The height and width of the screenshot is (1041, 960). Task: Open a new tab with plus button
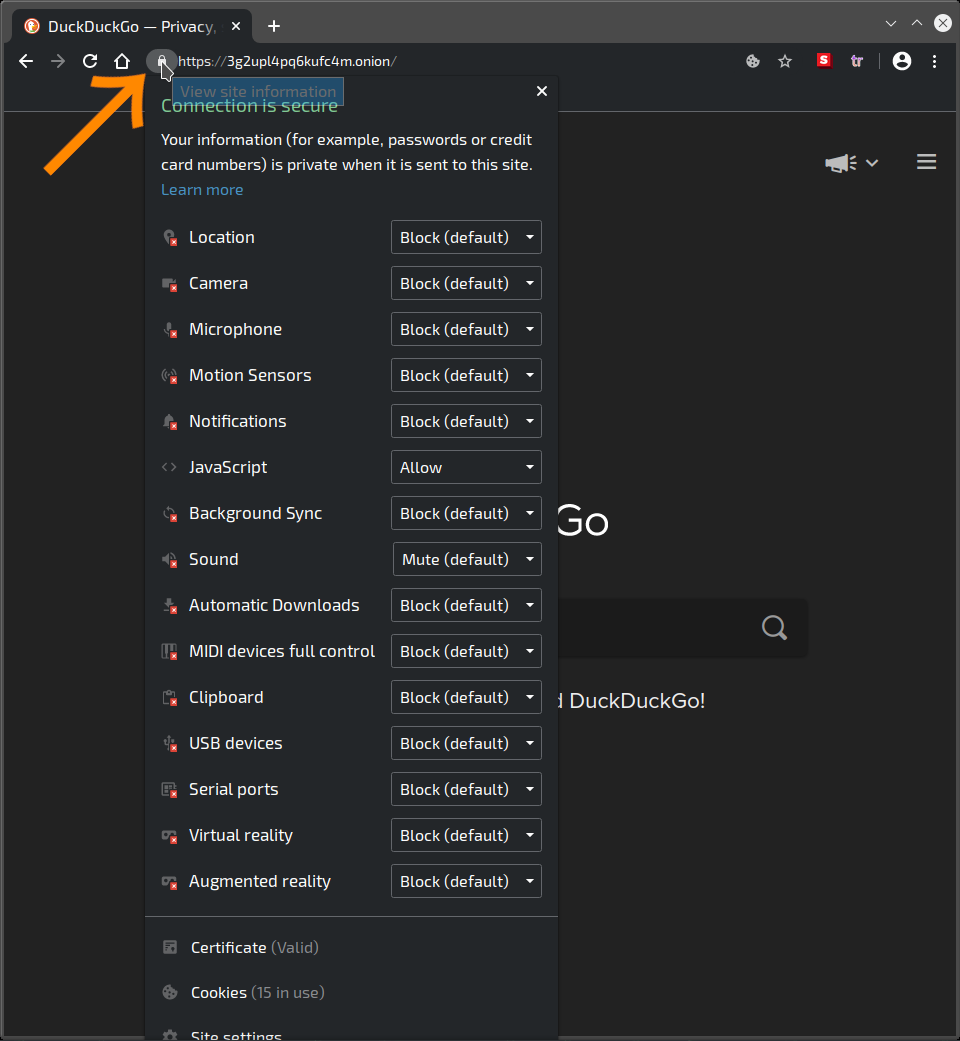274,26
